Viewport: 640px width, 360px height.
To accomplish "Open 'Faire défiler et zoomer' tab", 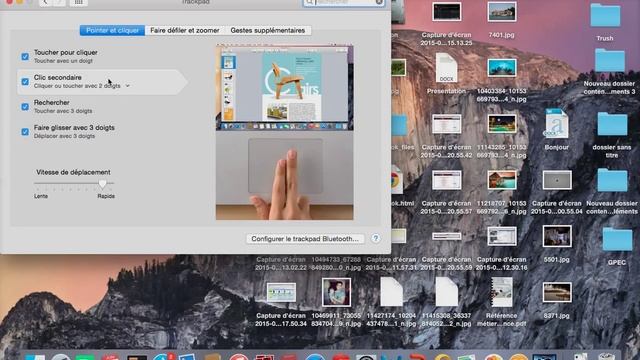I will [x=184, y=30].
